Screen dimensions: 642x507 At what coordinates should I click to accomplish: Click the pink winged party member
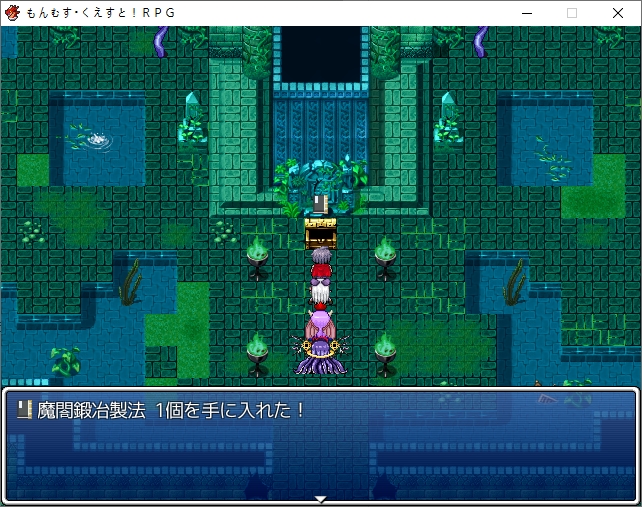coord(321,325)
